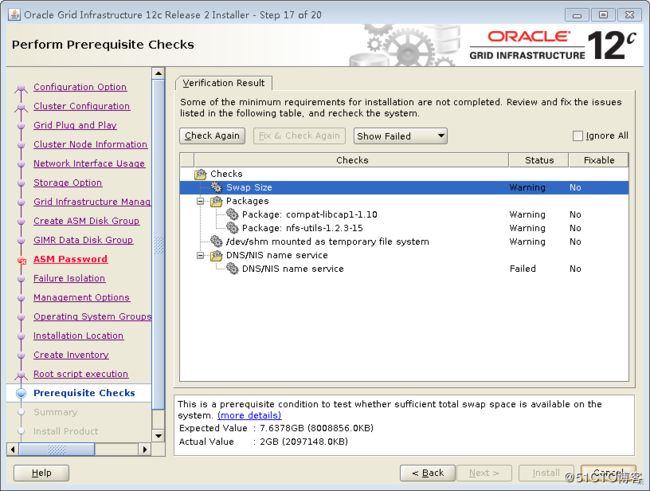Screen dimensions: 650x491
Task: Click the sidebar horizontal scrollbar thumb
Action: 57,449
